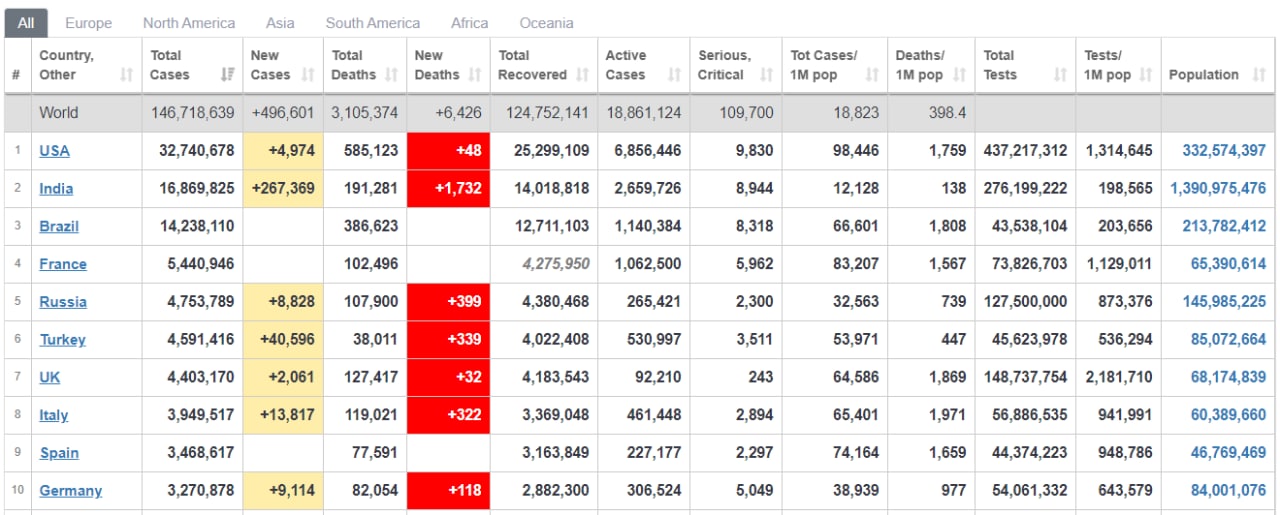
Task: Click Turkey population 85,072,664 link
Action: [1228, 340]
